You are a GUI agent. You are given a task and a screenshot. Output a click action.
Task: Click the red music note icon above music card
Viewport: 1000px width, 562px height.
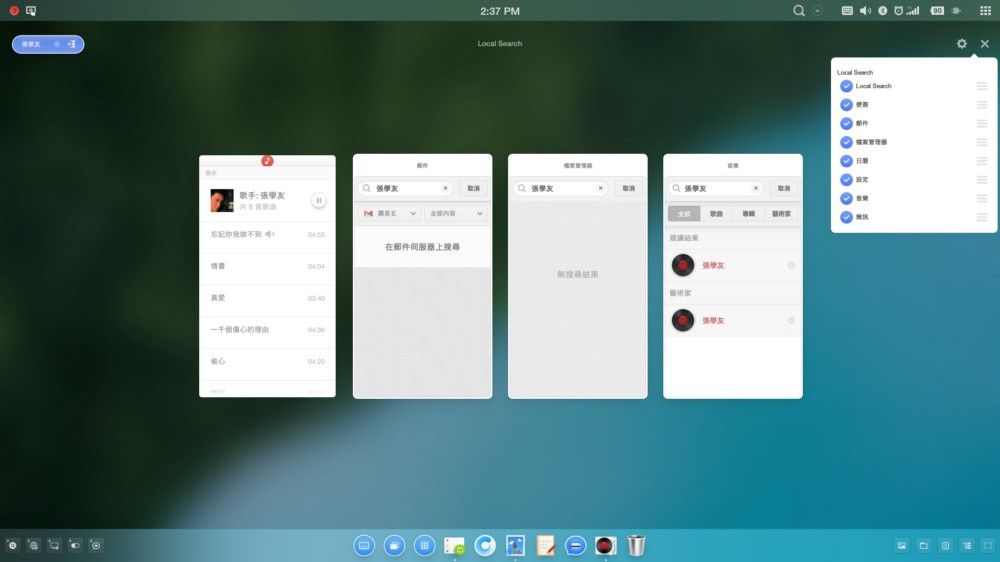[267, 160]
